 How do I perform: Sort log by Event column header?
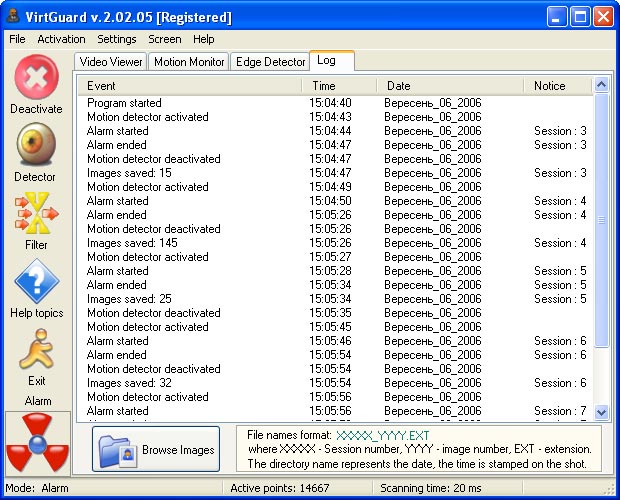click(x=190, y=86)
